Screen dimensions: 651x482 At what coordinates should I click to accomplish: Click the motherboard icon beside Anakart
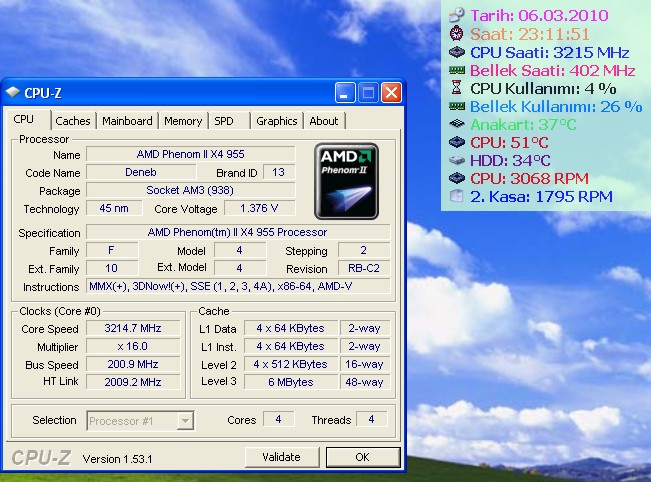[x=457, y=124]
